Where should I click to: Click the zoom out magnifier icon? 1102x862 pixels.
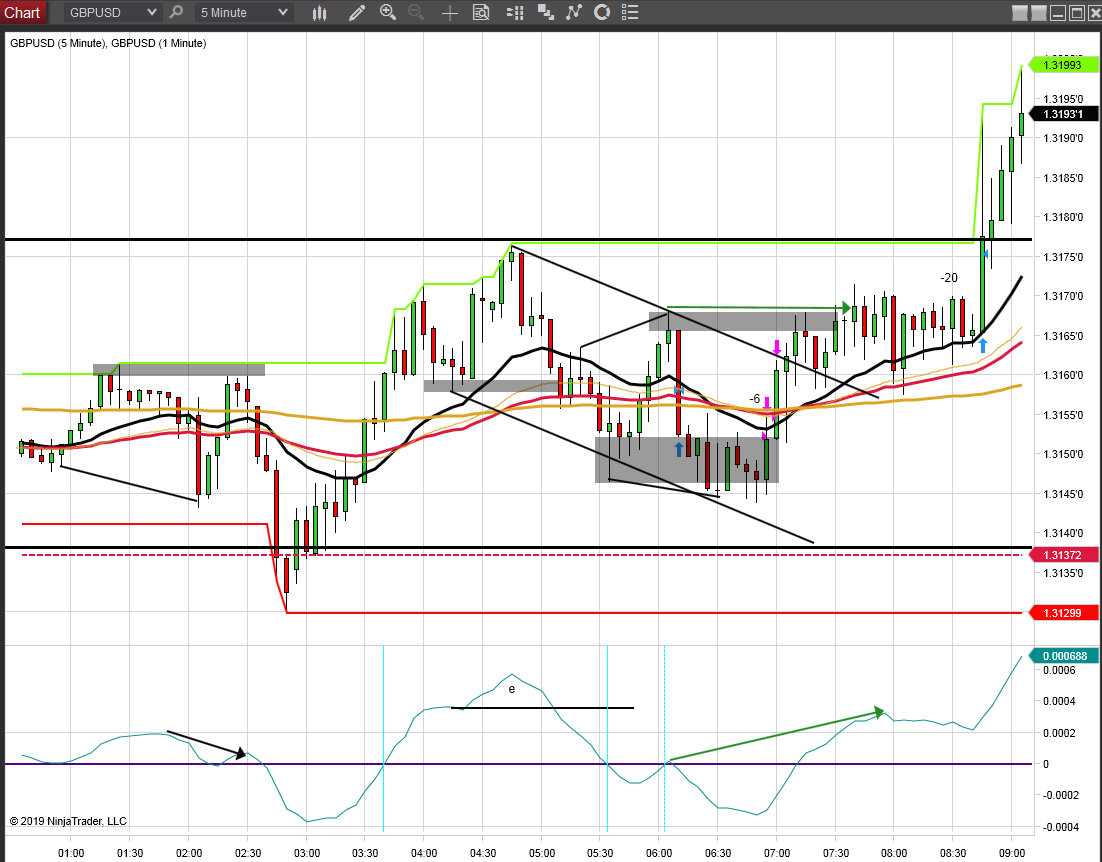[416, 12]
